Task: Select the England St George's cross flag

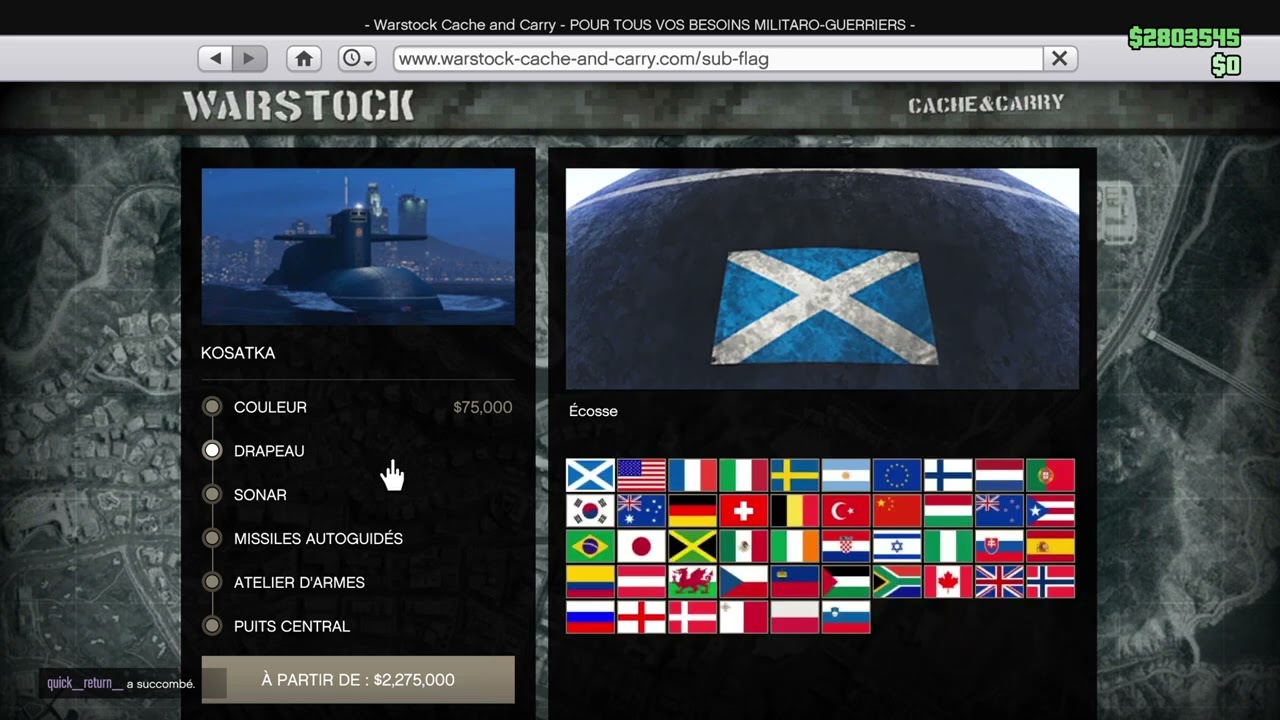Action: coord(641,617)
